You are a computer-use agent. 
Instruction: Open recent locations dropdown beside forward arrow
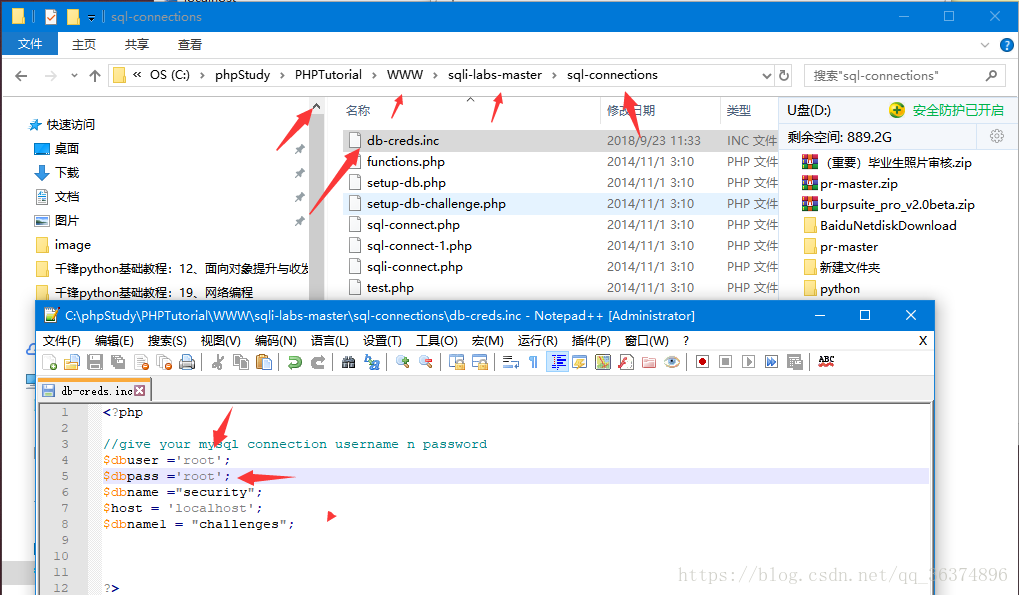[74, 76]
